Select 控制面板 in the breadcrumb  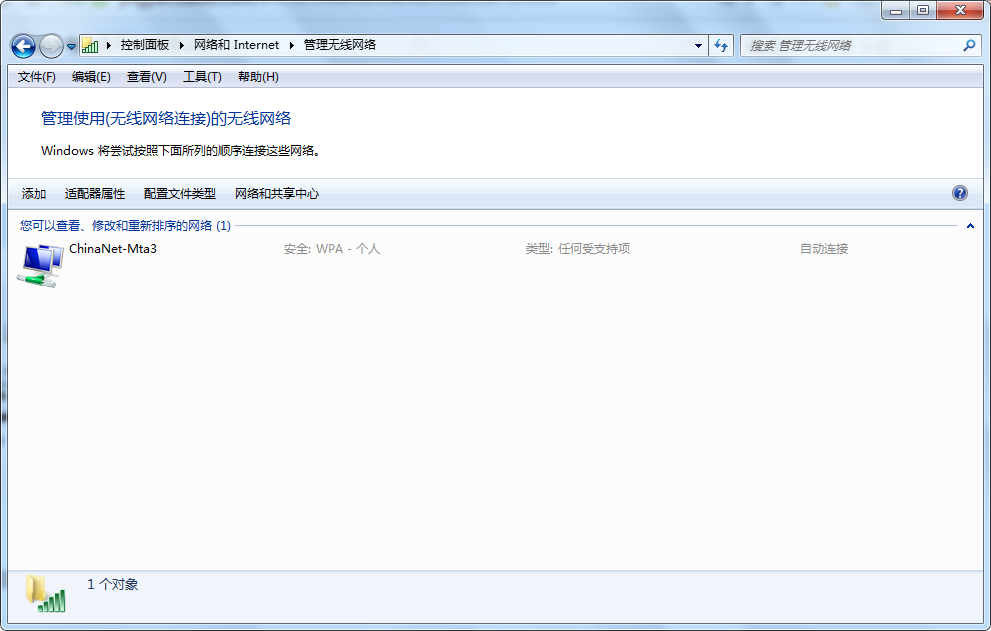(x=145, y=45)
